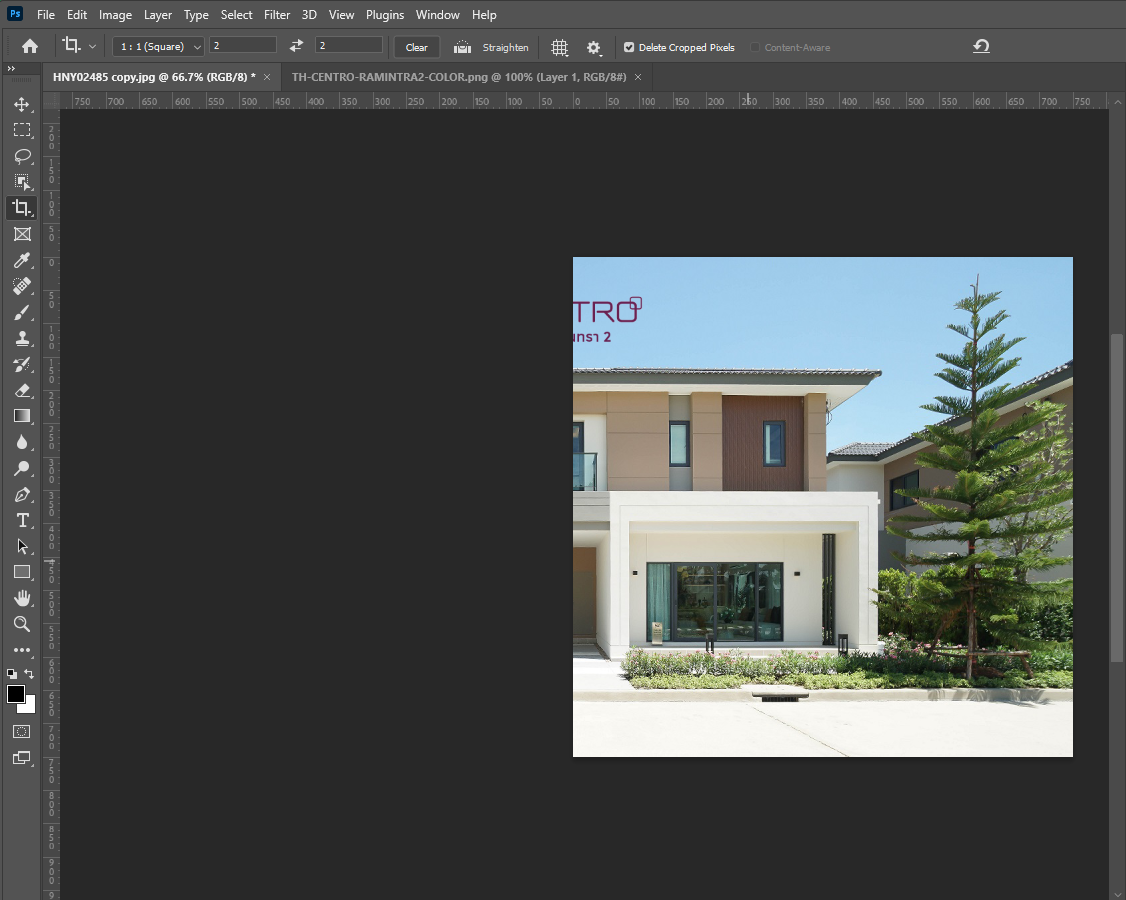The height and width of the screenshot is (900, 1126).
Task: Open the Plugins menu
Action: pos(385,14)
